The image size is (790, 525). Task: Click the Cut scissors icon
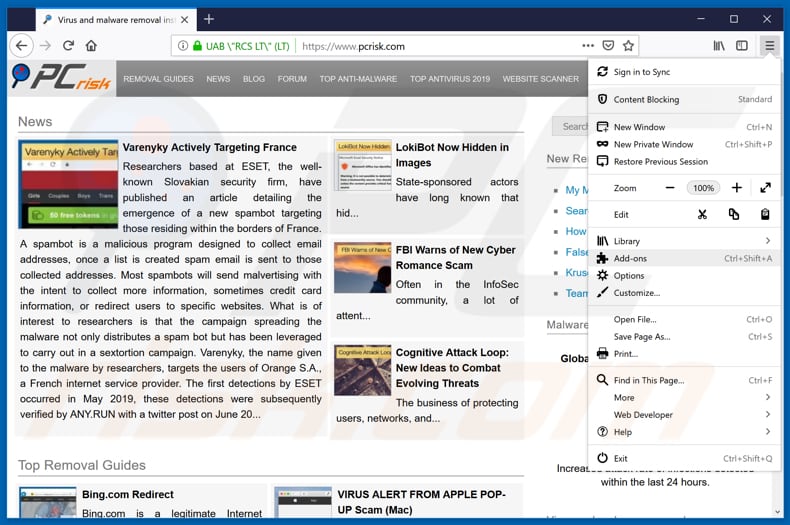tap(702, 215)
